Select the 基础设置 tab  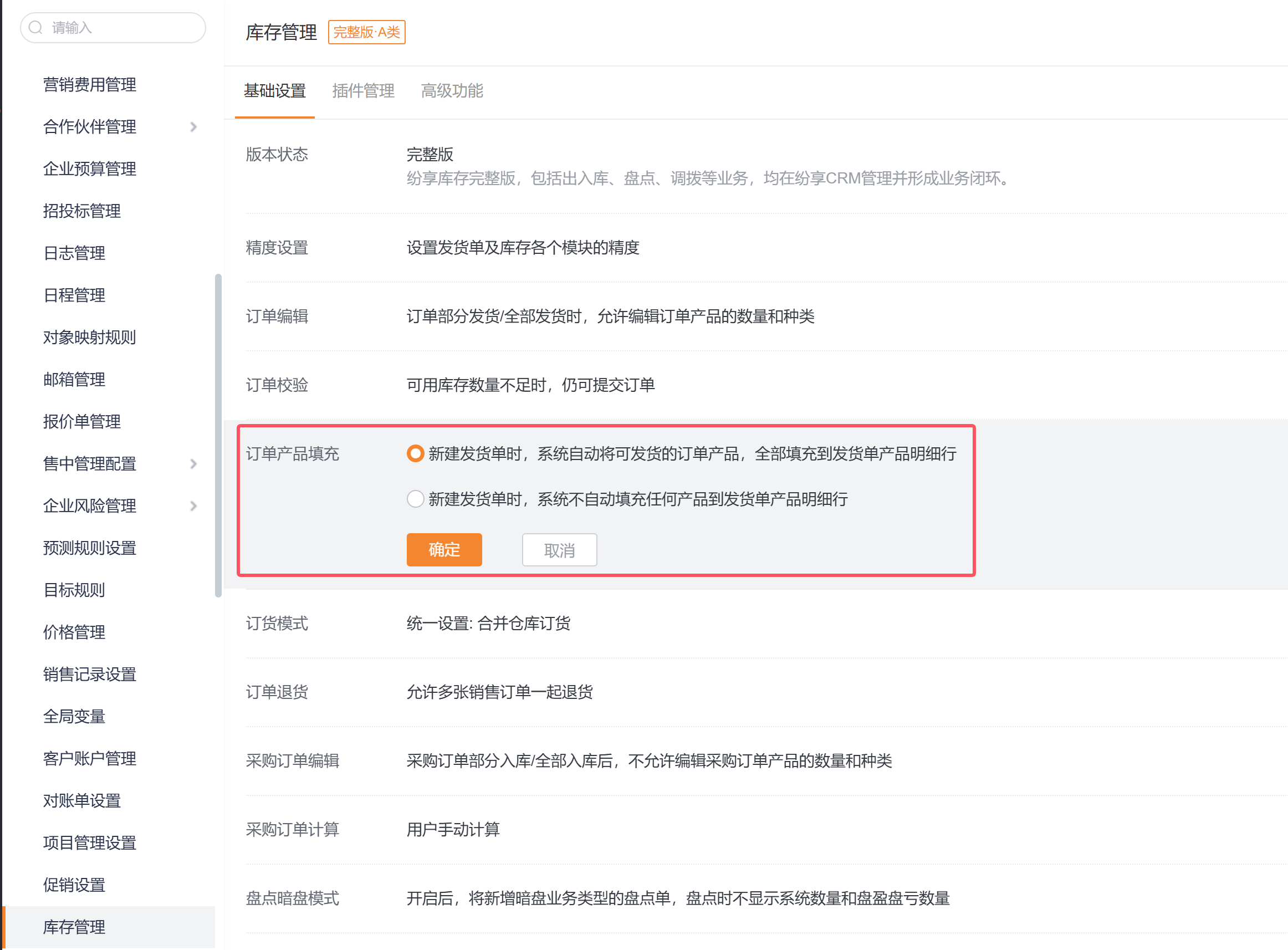[x=275, y=91]
